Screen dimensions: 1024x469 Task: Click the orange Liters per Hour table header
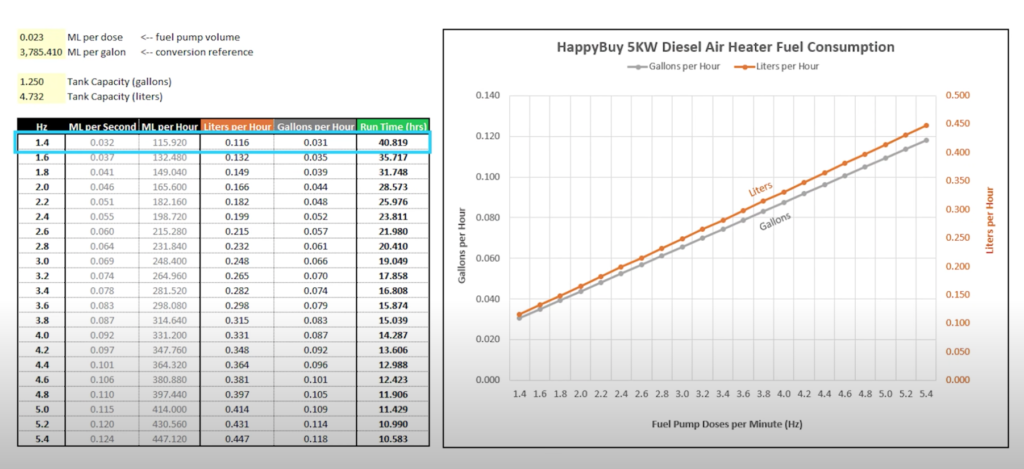point(237,127)
